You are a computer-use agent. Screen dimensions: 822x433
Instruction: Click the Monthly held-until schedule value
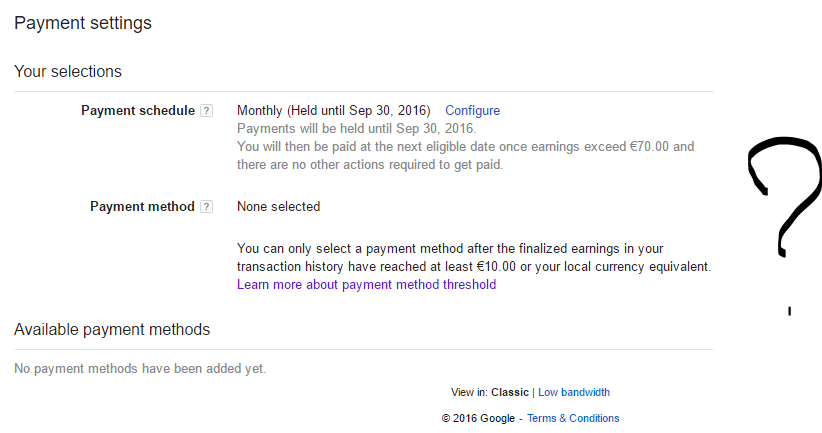[333, 111]
